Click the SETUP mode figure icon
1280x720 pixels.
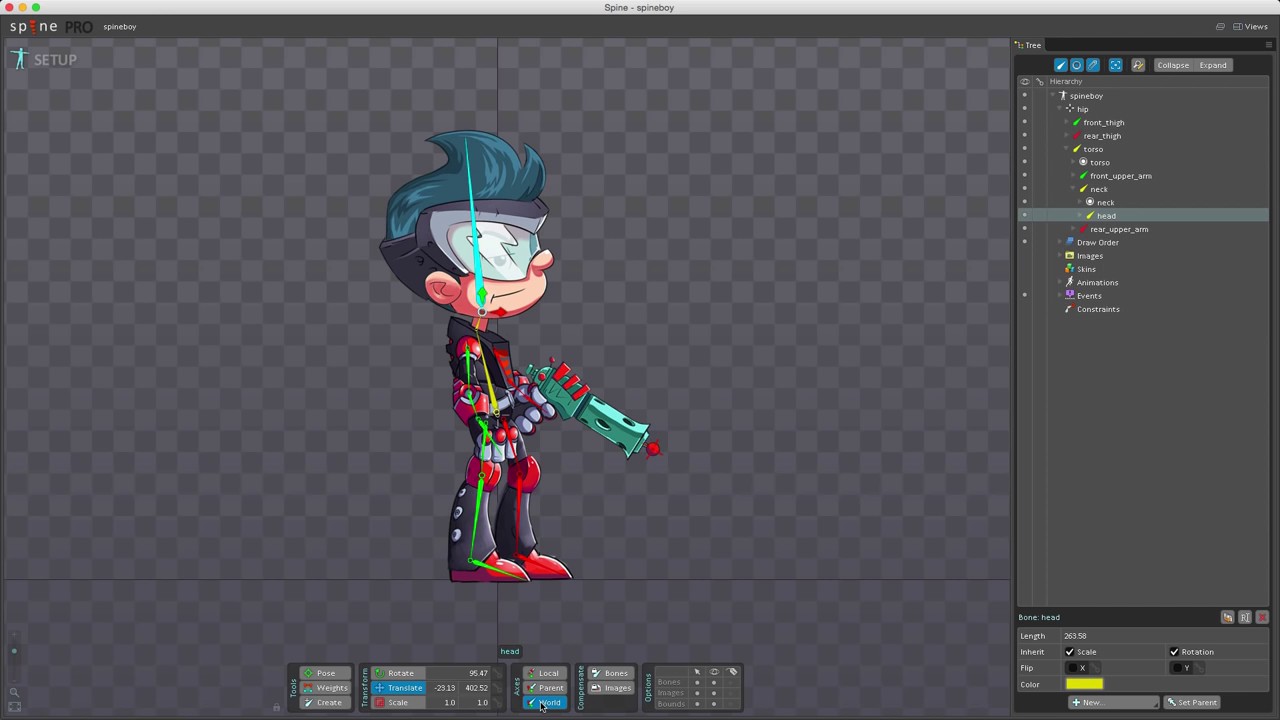(x=19, y=59)
